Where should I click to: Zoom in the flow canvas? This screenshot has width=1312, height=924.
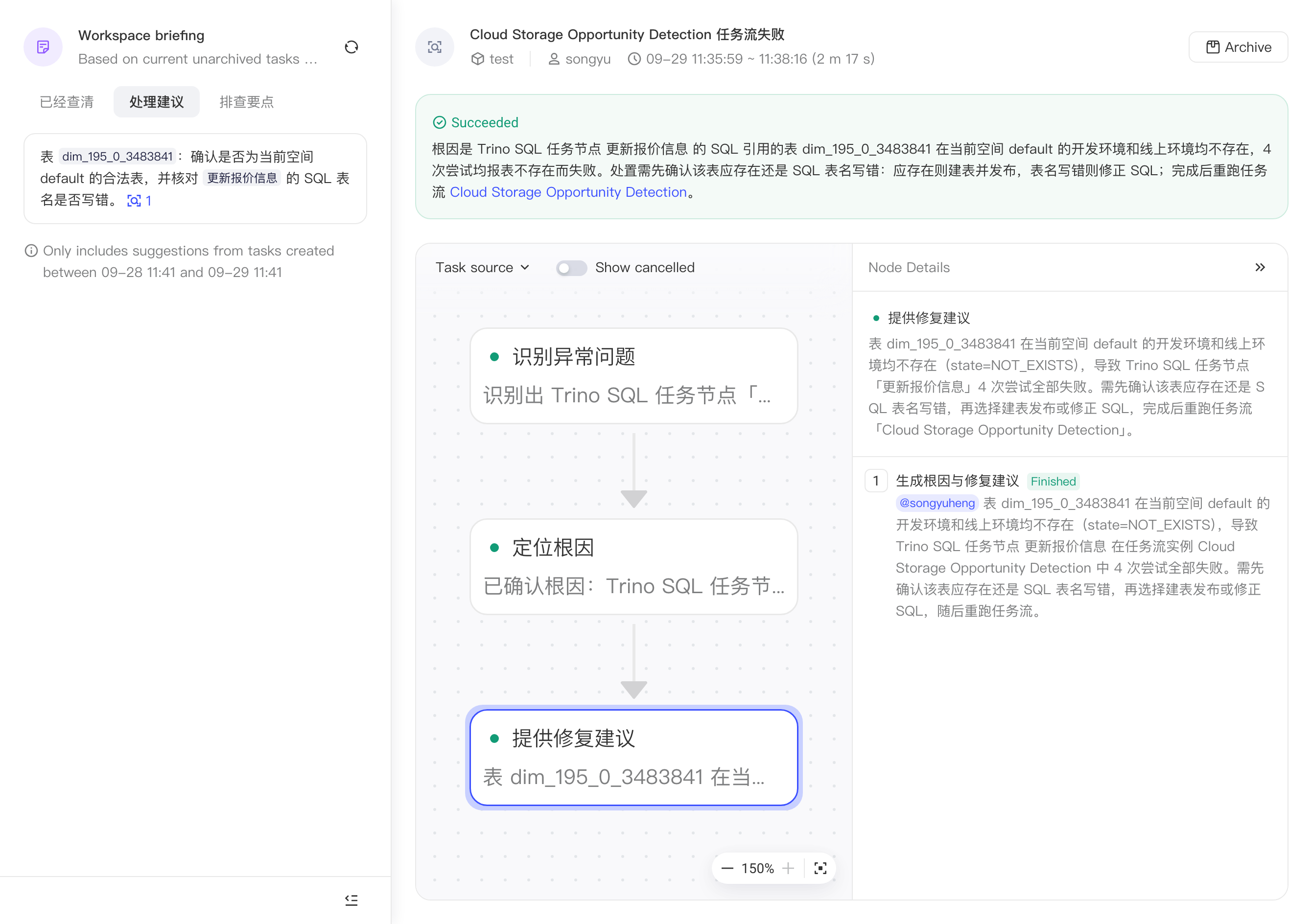pyautogui.click(x=789, y=868)
